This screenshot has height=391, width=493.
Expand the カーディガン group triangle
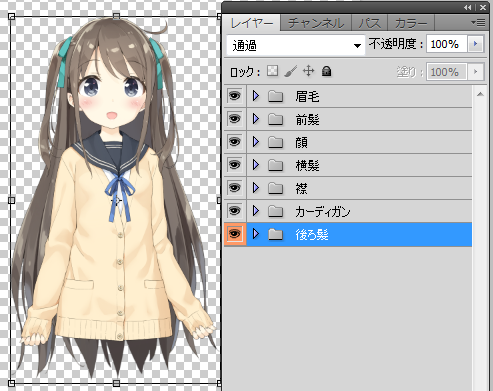click(256, 211)
